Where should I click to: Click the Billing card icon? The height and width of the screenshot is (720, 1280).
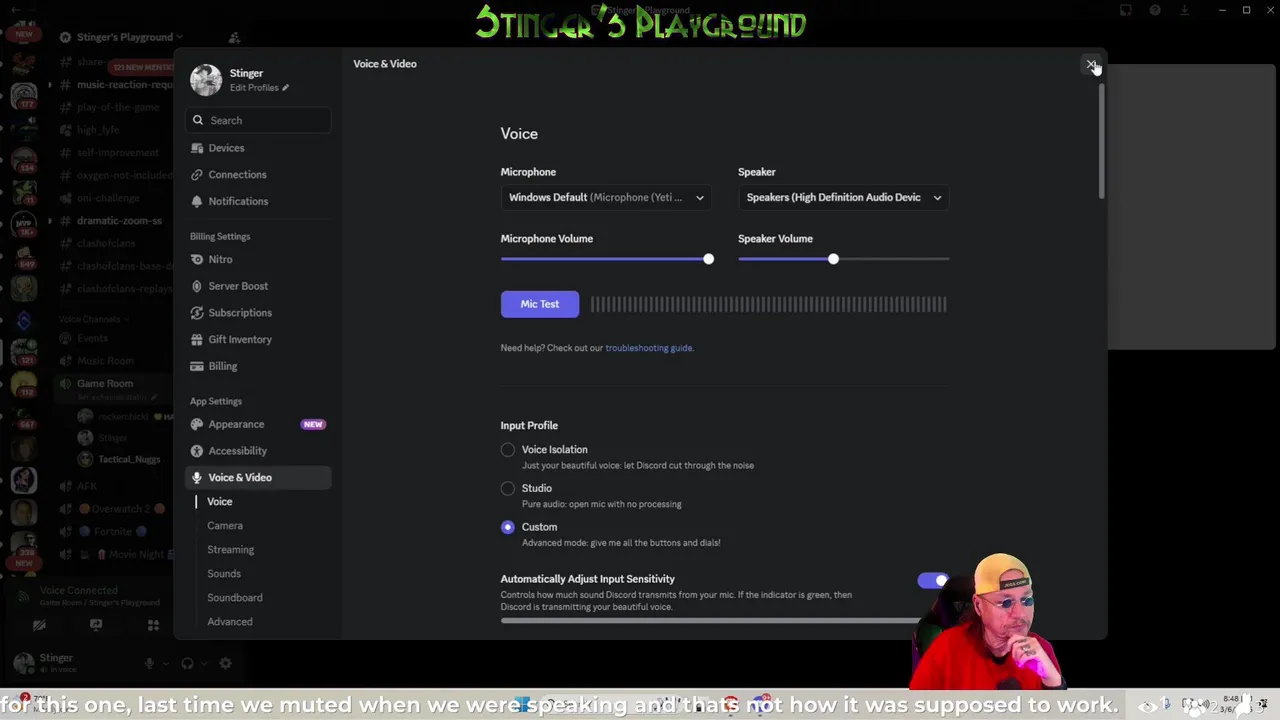coord(197,366)
